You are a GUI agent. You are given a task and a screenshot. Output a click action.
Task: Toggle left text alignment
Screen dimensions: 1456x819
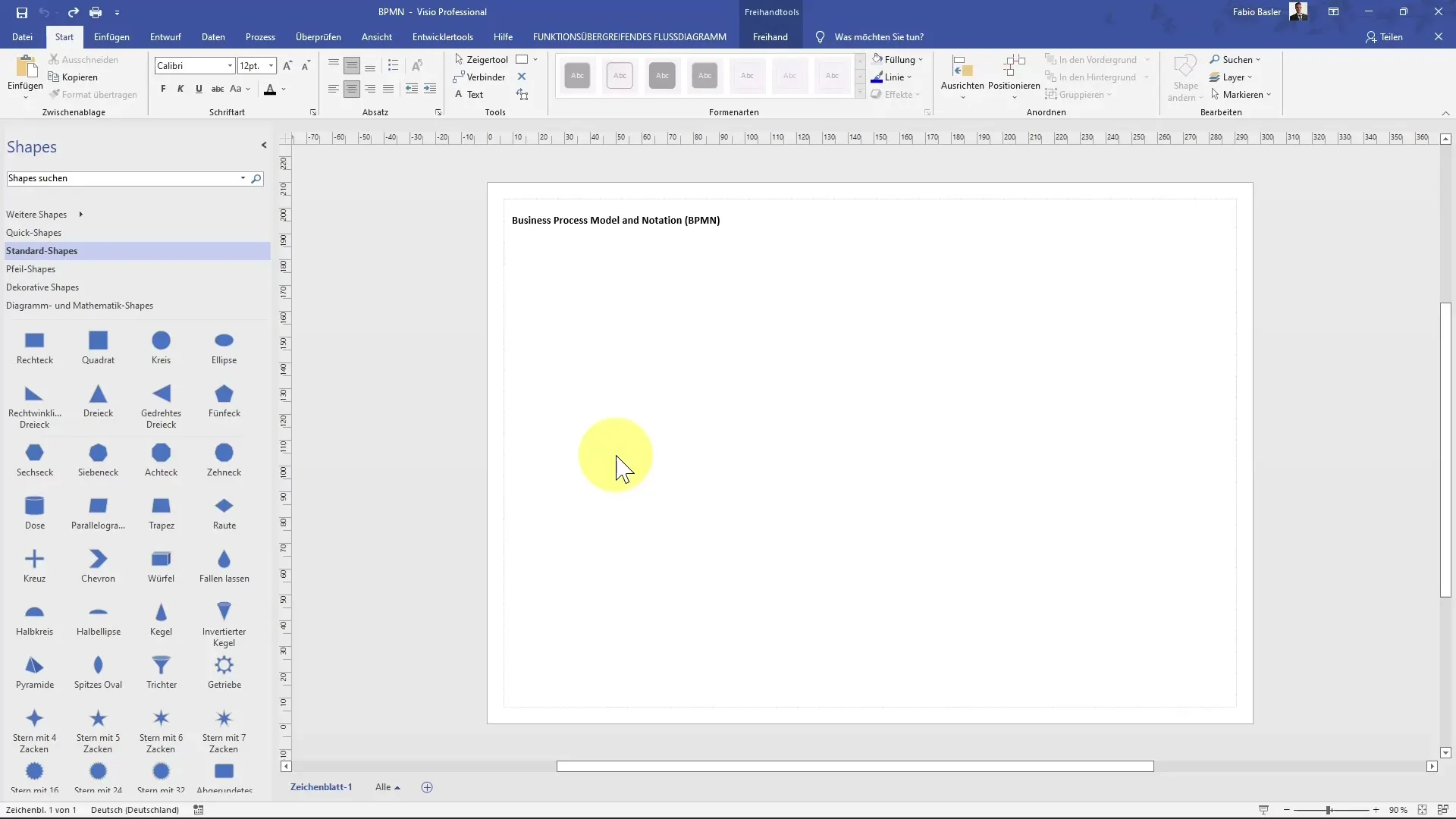tap(334, 89)
